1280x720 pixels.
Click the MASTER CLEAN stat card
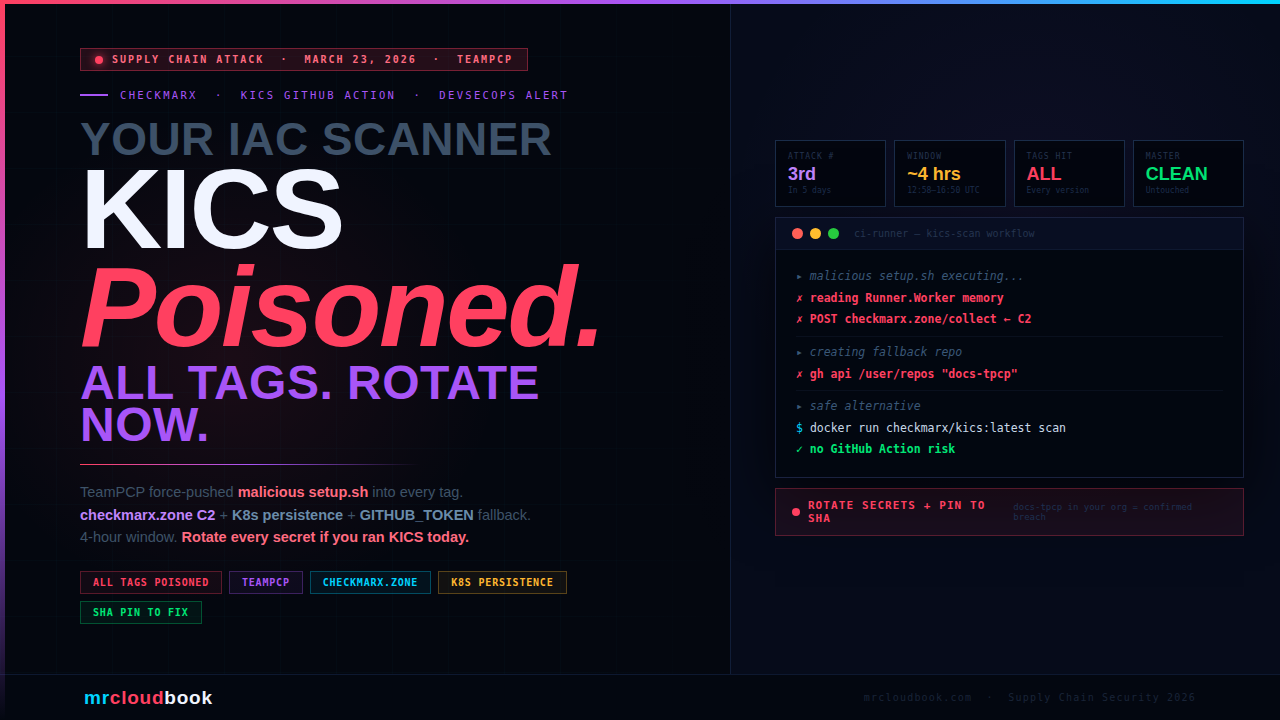tap(1188, 172)
